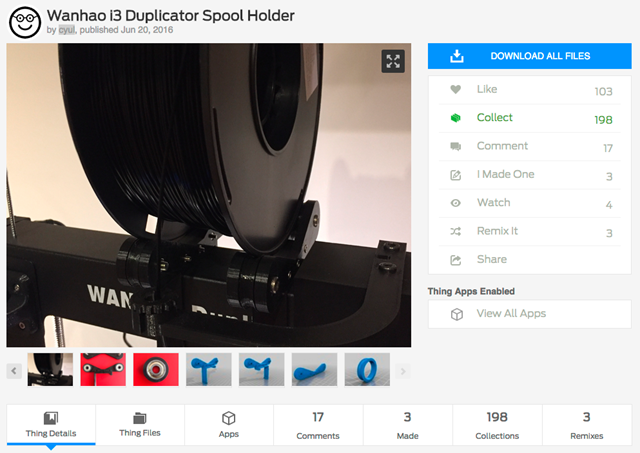Choose Remix It
The height and width of the screenshot is (453, 640).
click(x=497, y=231)
